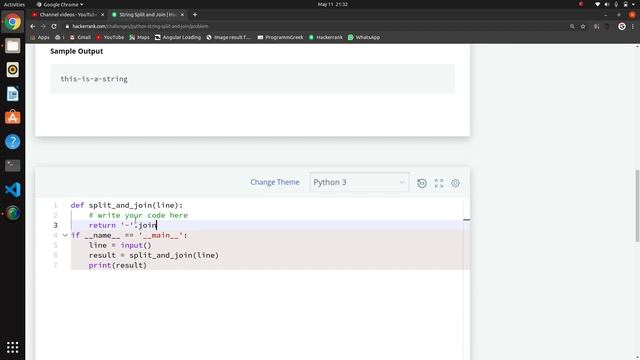Reload the HackerRank page
This screenshot has width=640, height=360.
(x=54, y=26)
